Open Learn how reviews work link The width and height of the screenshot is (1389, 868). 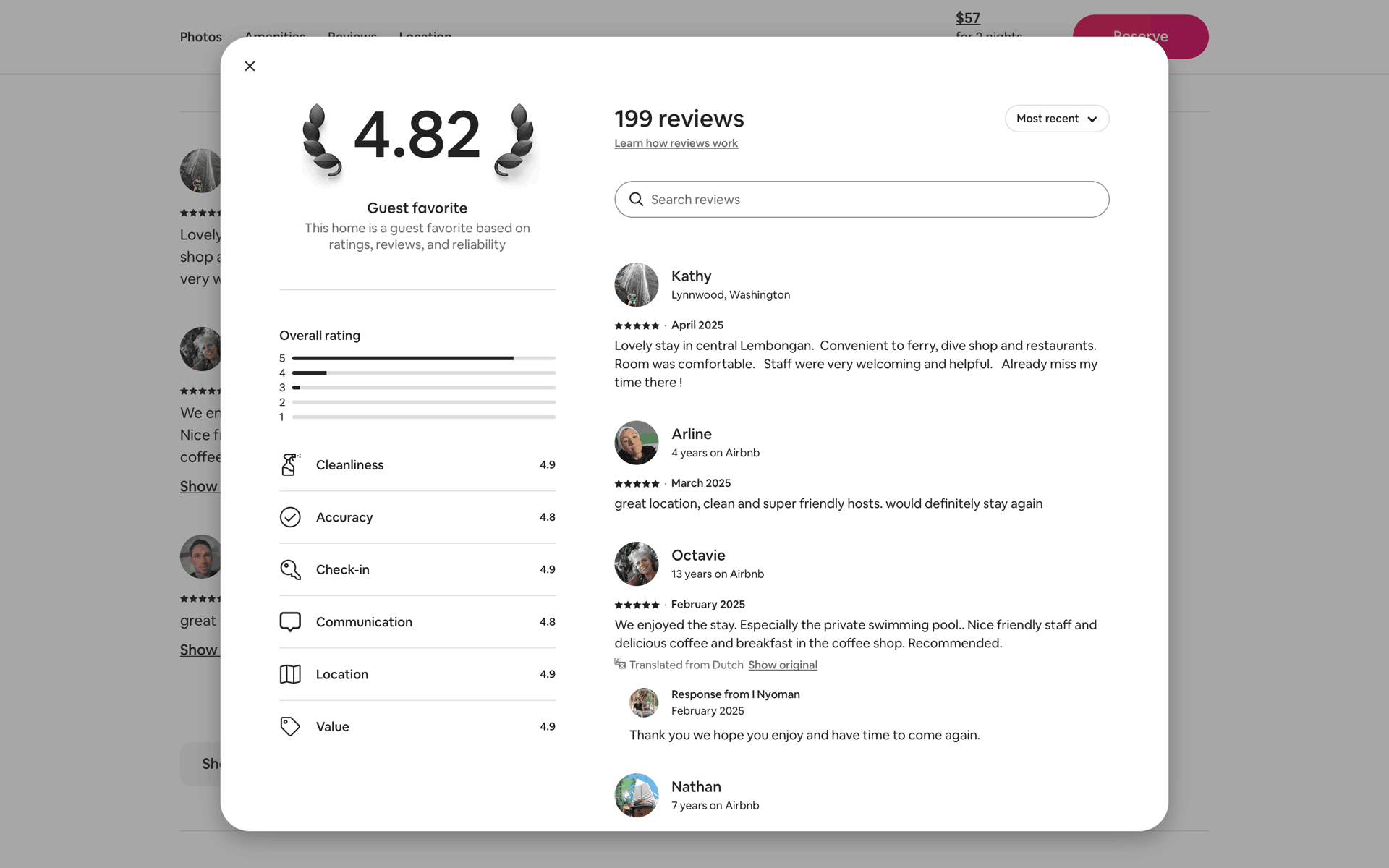(x=676, y=143)
